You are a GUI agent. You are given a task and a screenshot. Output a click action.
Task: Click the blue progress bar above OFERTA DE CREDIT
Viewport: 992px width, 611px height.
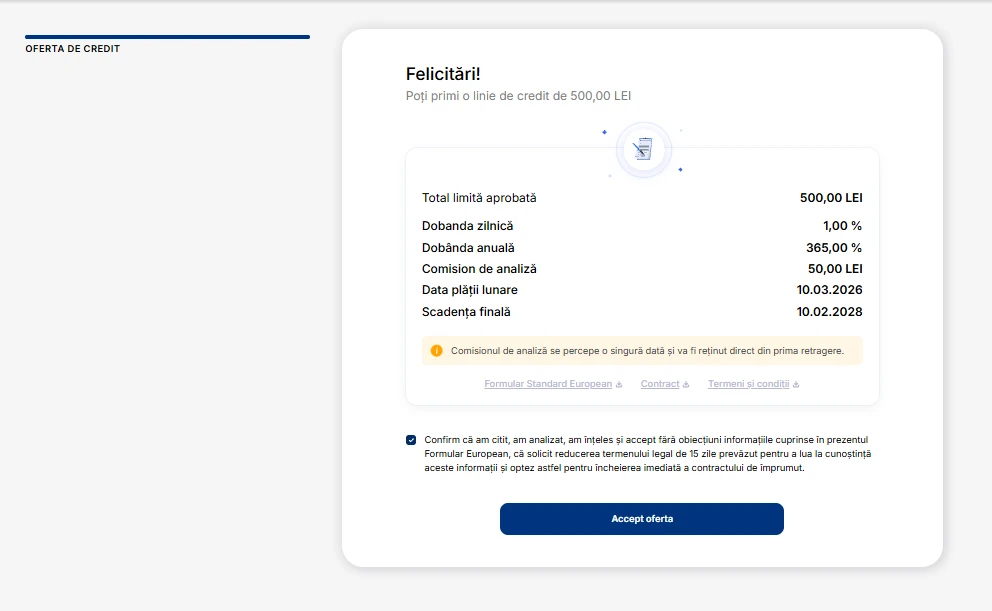coord(167,36)
